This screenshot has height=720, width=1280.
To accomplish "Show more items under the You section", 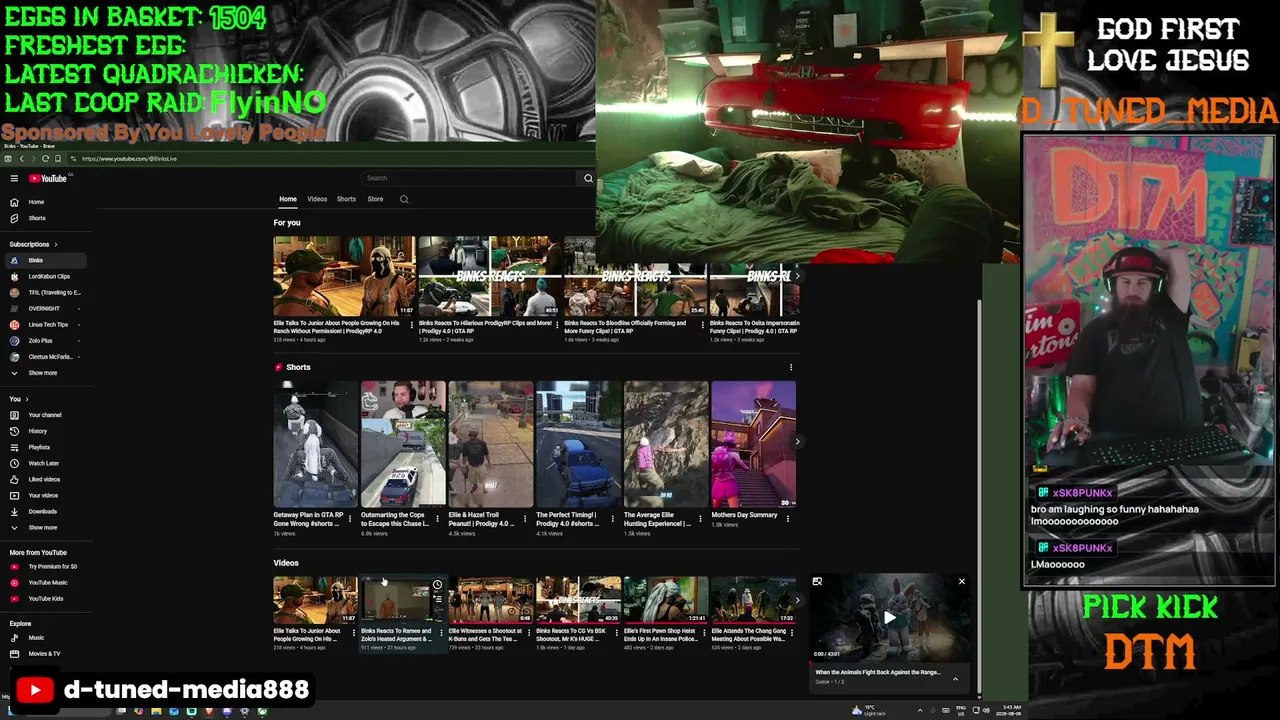I will 45,527.
